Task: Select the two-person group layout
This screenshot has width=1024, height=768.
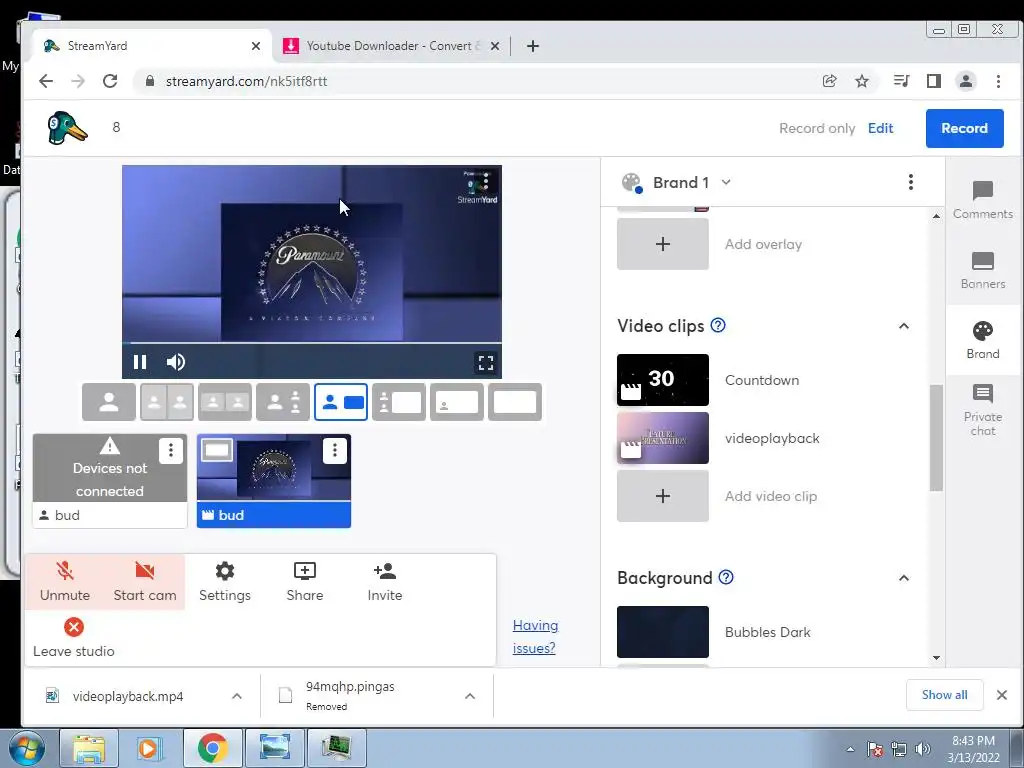Action: 225,402
